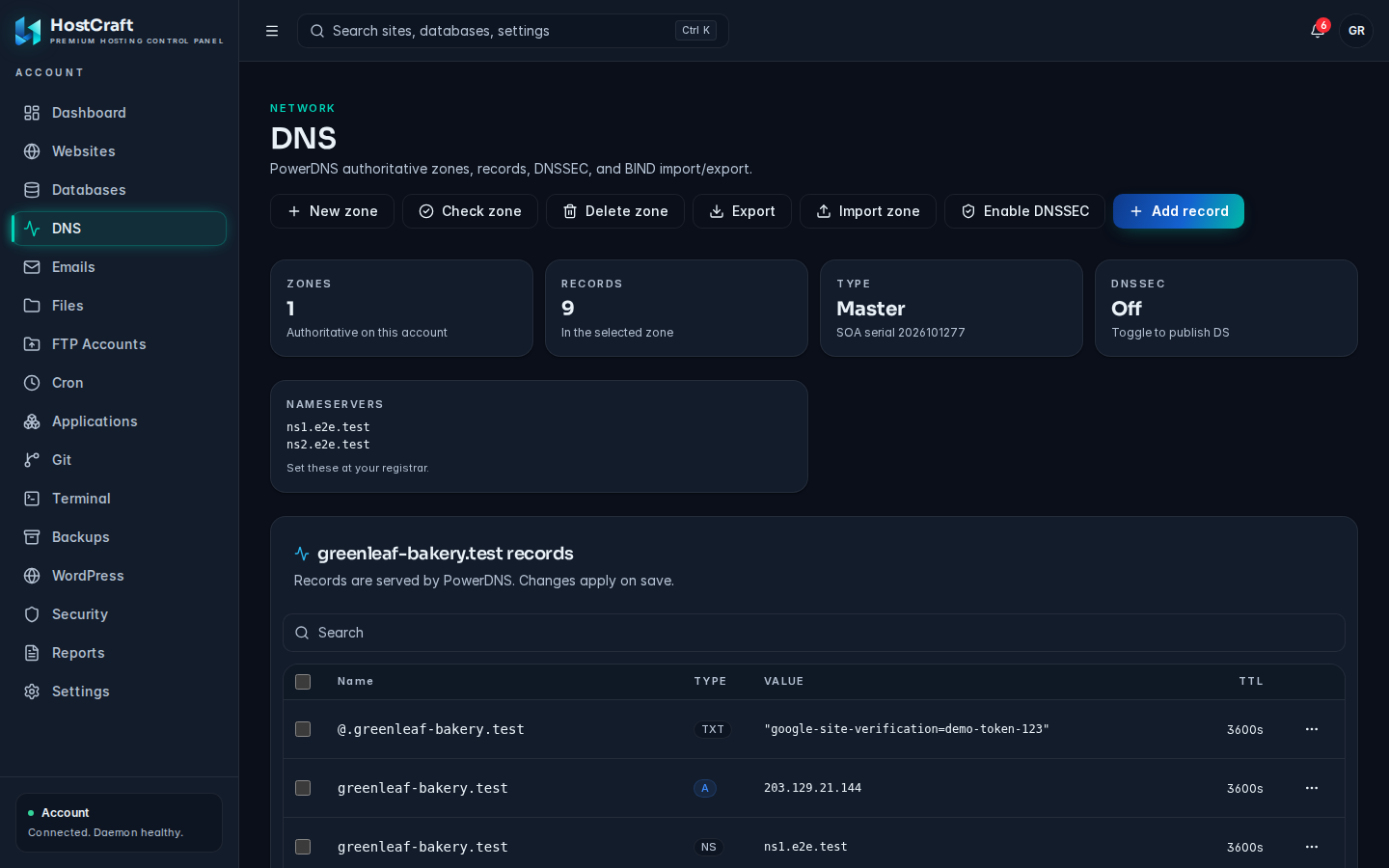This screenshot has width=1389, height=868.
Task: Create a New zone
Action: coord(332,211)
